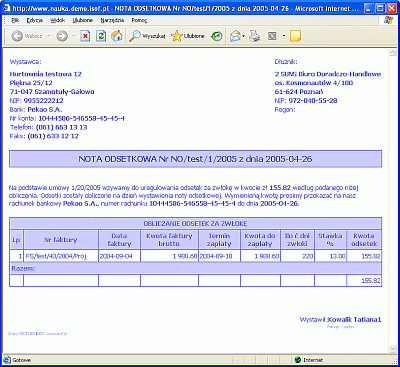
Task: Click the scrollbar up arrow
Action: 393,53
